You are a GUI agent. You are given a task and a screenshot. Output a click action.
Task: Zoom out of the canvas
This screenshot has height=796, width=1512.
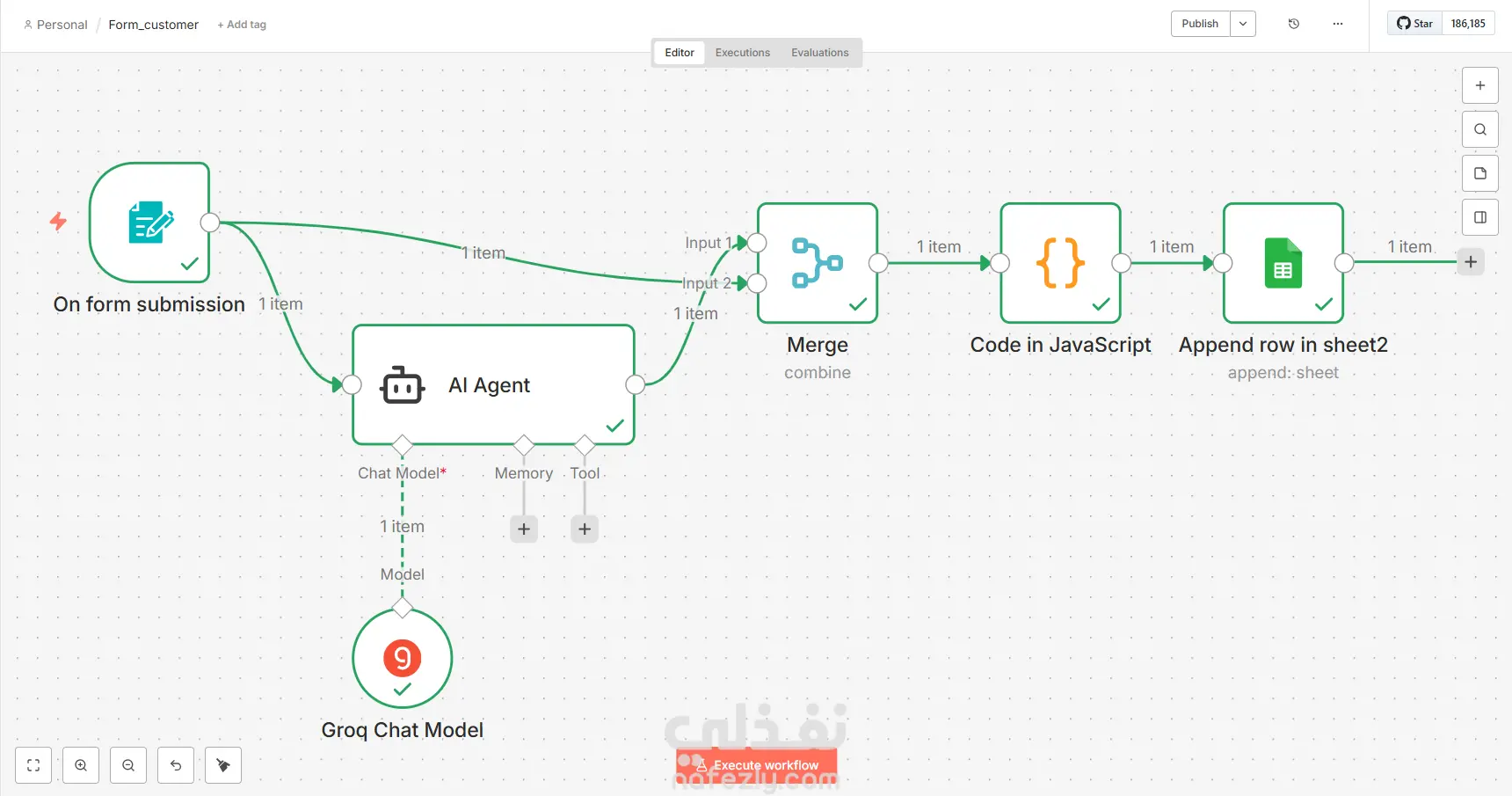(x=128, y=765)
